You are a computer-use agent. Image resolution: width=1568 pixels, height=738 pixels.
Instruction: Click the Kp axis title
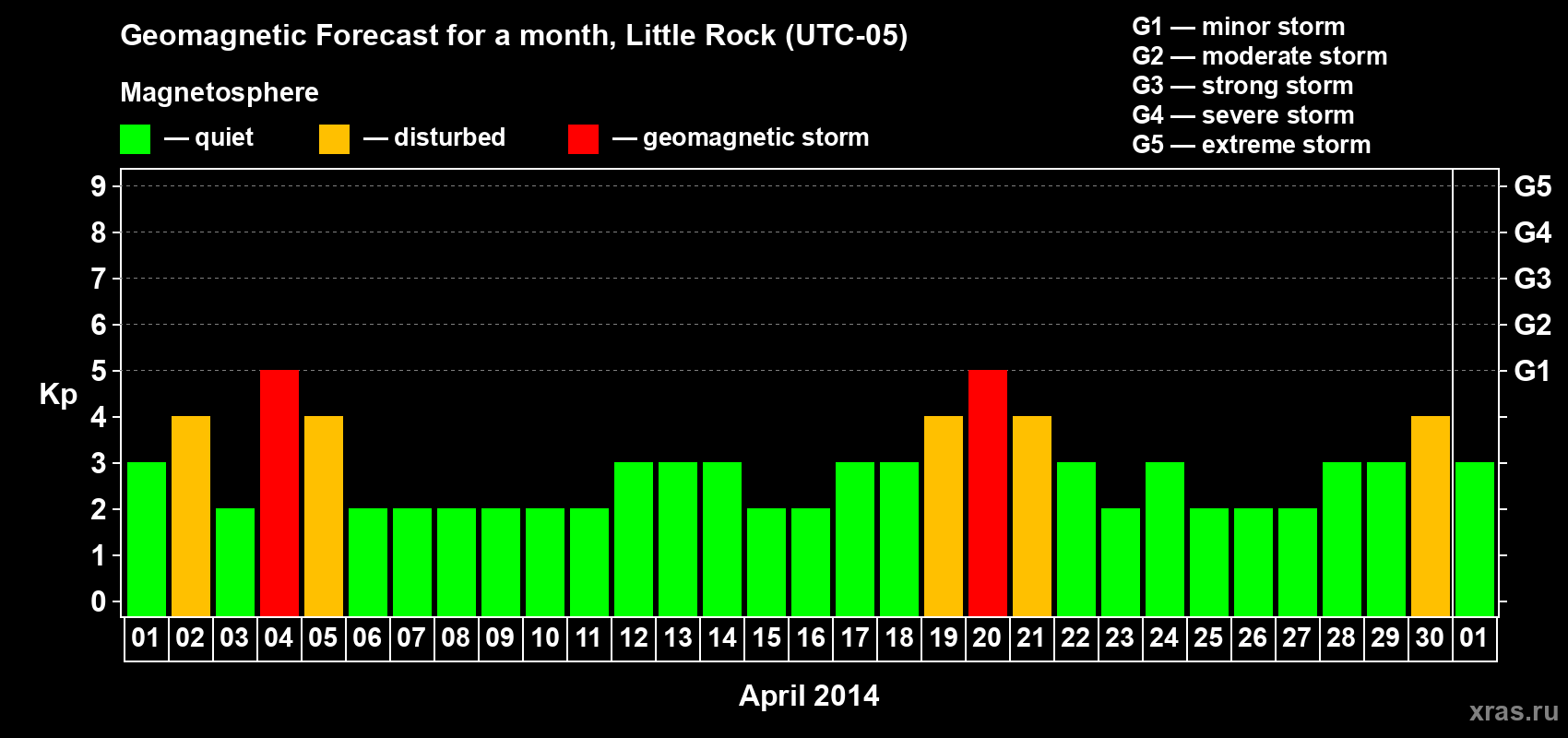click(x=58, y=395)
